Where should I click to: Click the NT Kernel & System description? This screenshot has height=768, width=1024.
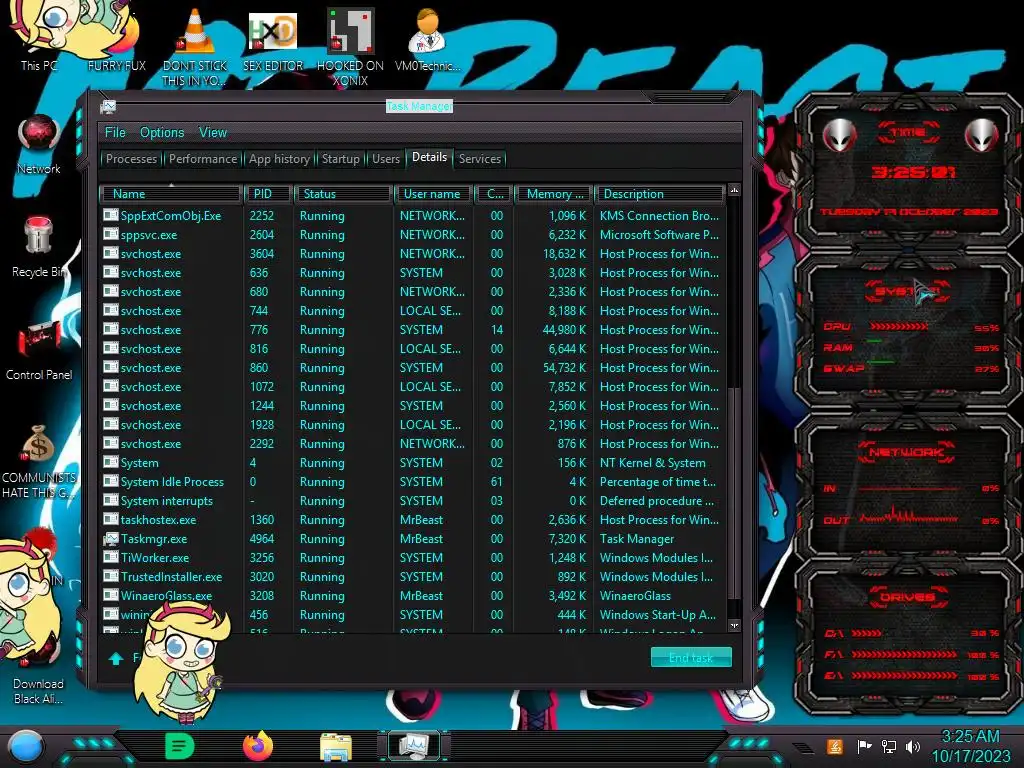pyautogui.click(x=652, y=463)
